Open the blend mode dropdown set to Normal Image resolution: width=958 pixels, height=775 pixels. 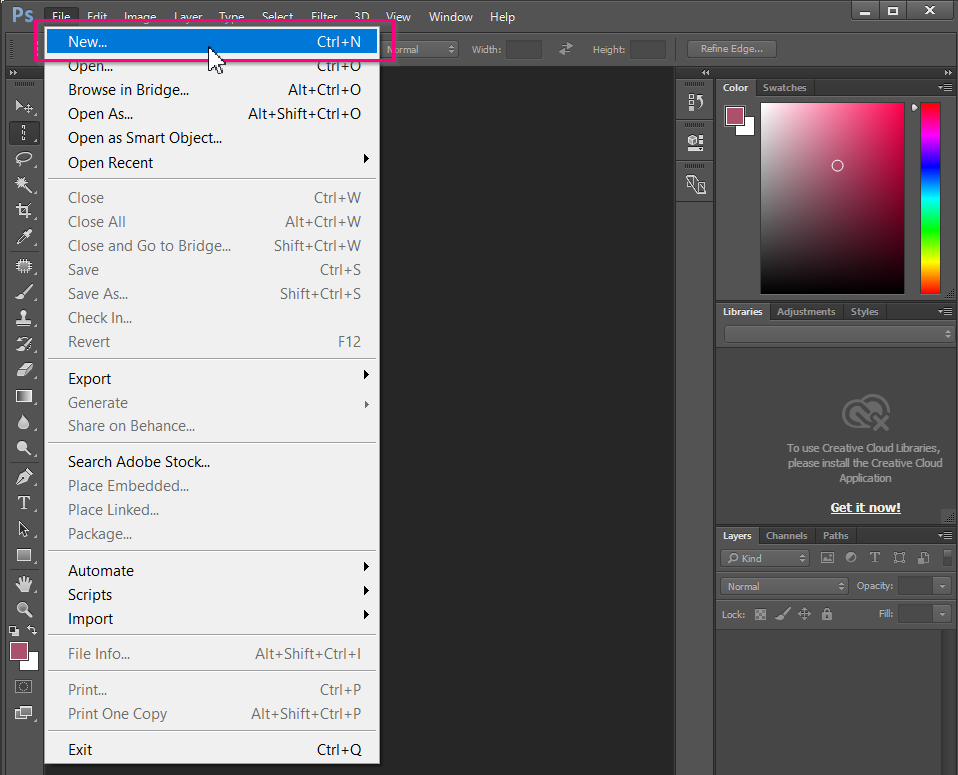pos(783,586)
